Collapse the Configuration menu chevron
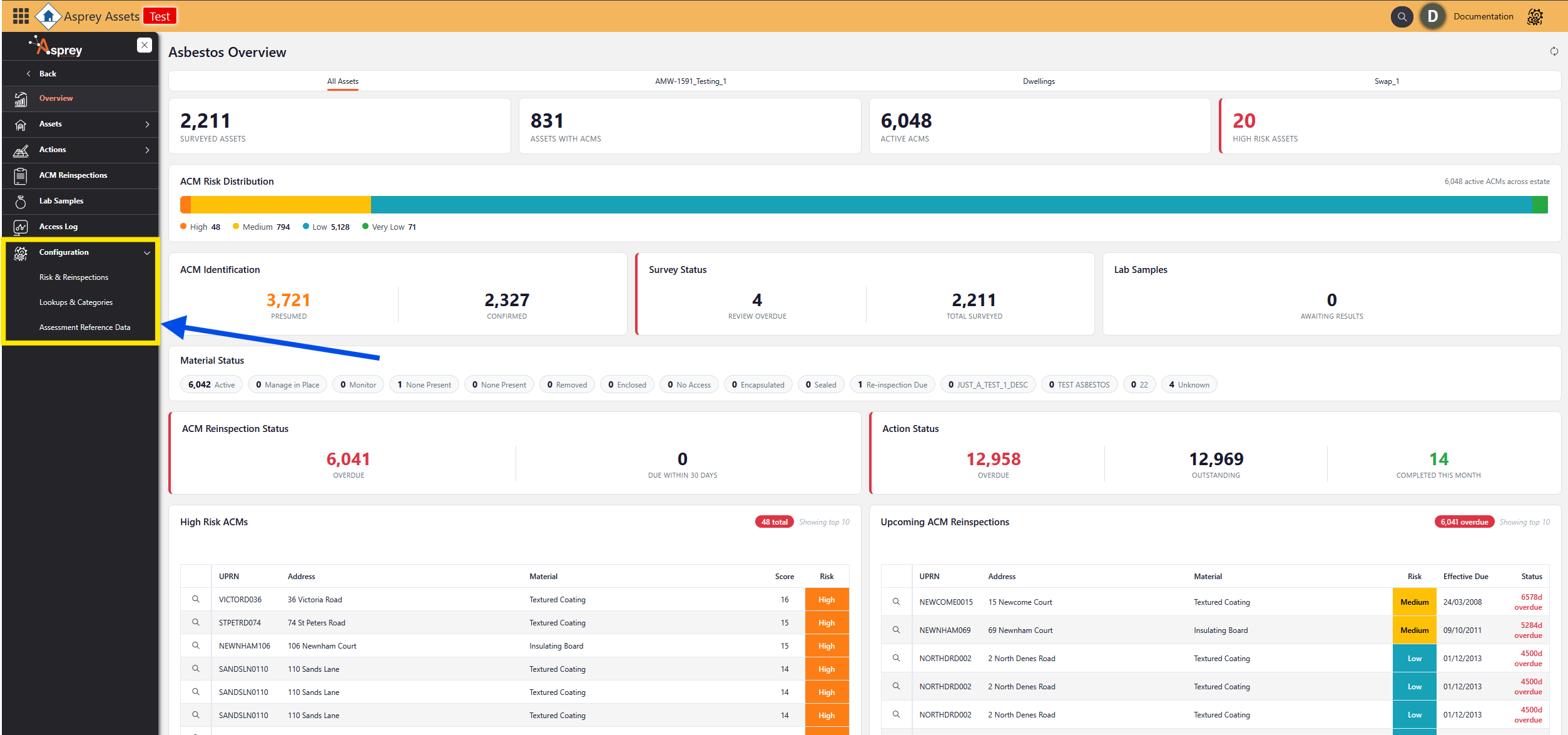Screen dimensions: 1568x735 point(147,253)
